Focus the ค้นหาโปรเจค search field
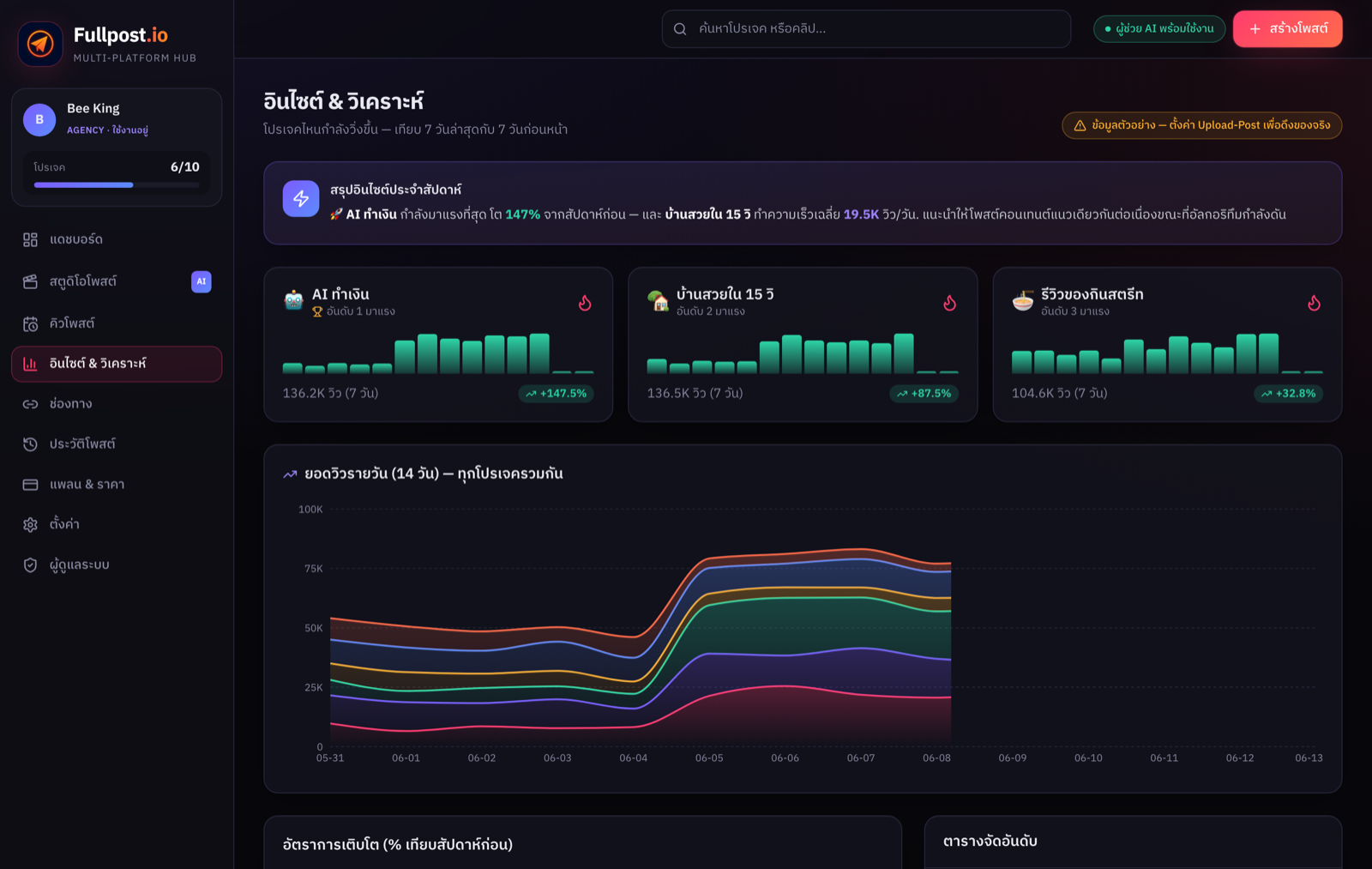The image size is (1372, 869). point(866,29)
